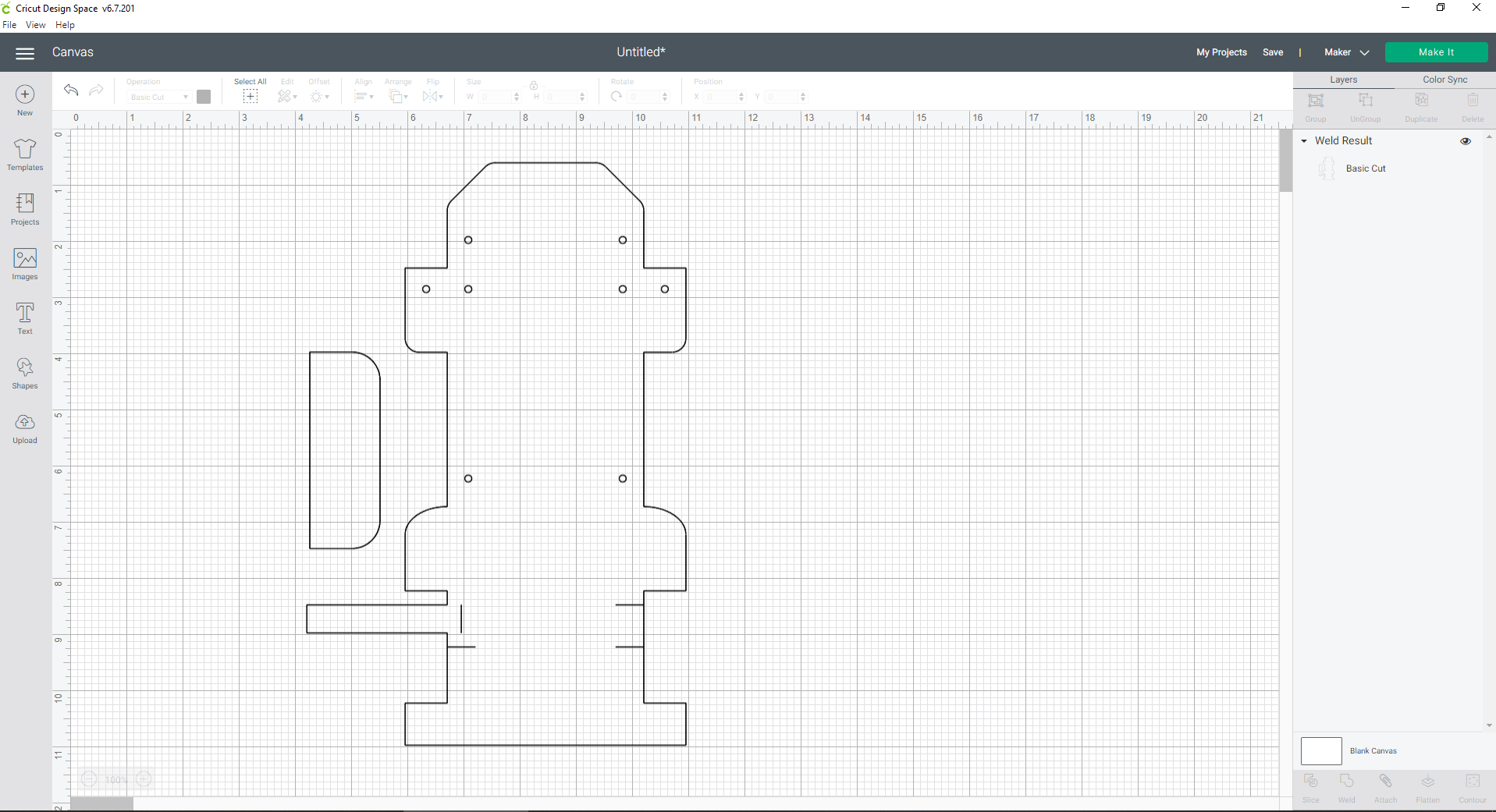Viewport: 1496px width, 812px height.
Task: Open the Basic Cut operation dropdown
Action: pyautogui.click(x=158, y=97)
